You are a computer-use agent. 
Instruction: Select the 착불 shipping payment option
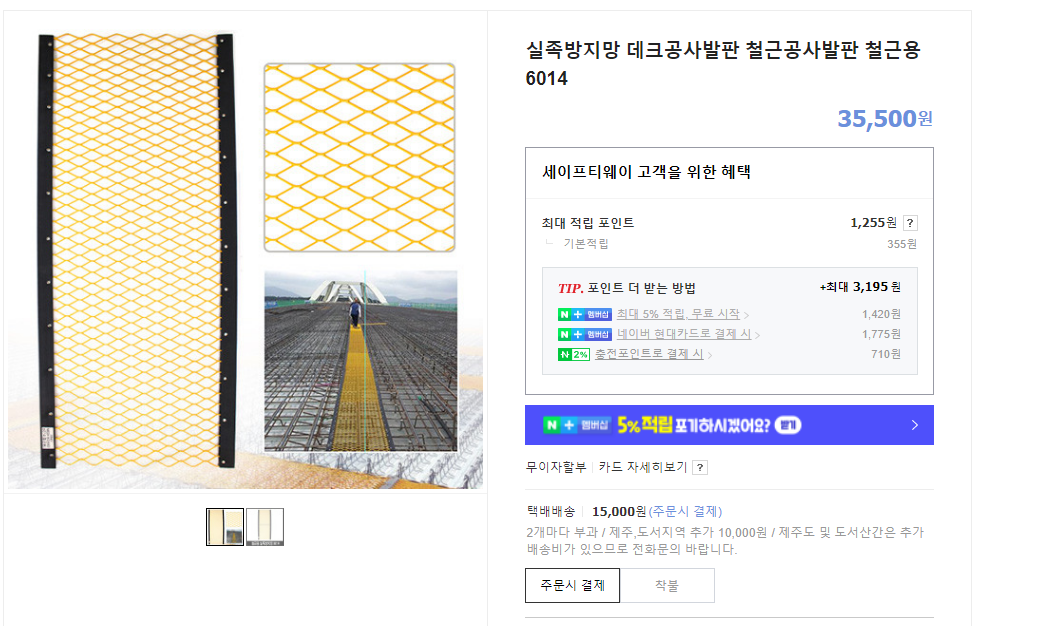(667, 586)
